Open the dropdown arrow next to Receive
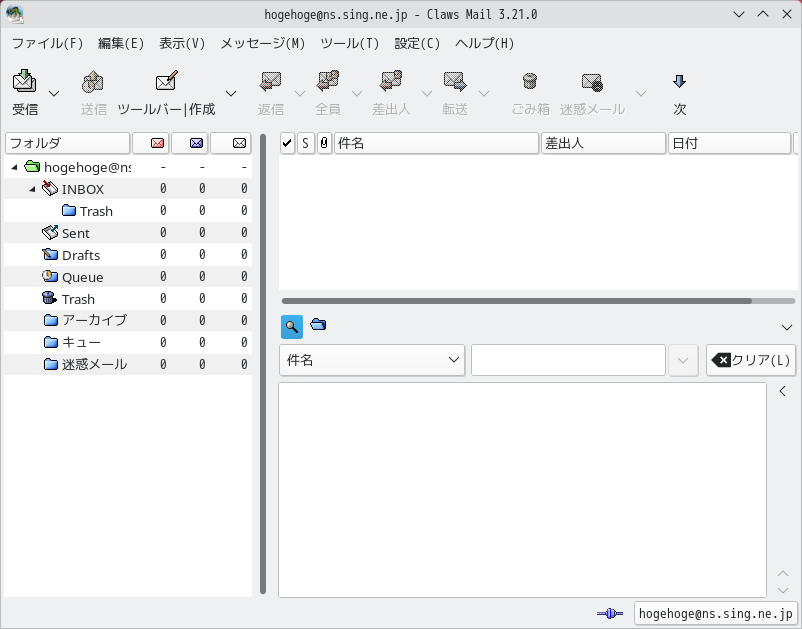Screen dimensions: 802x629 54,94
